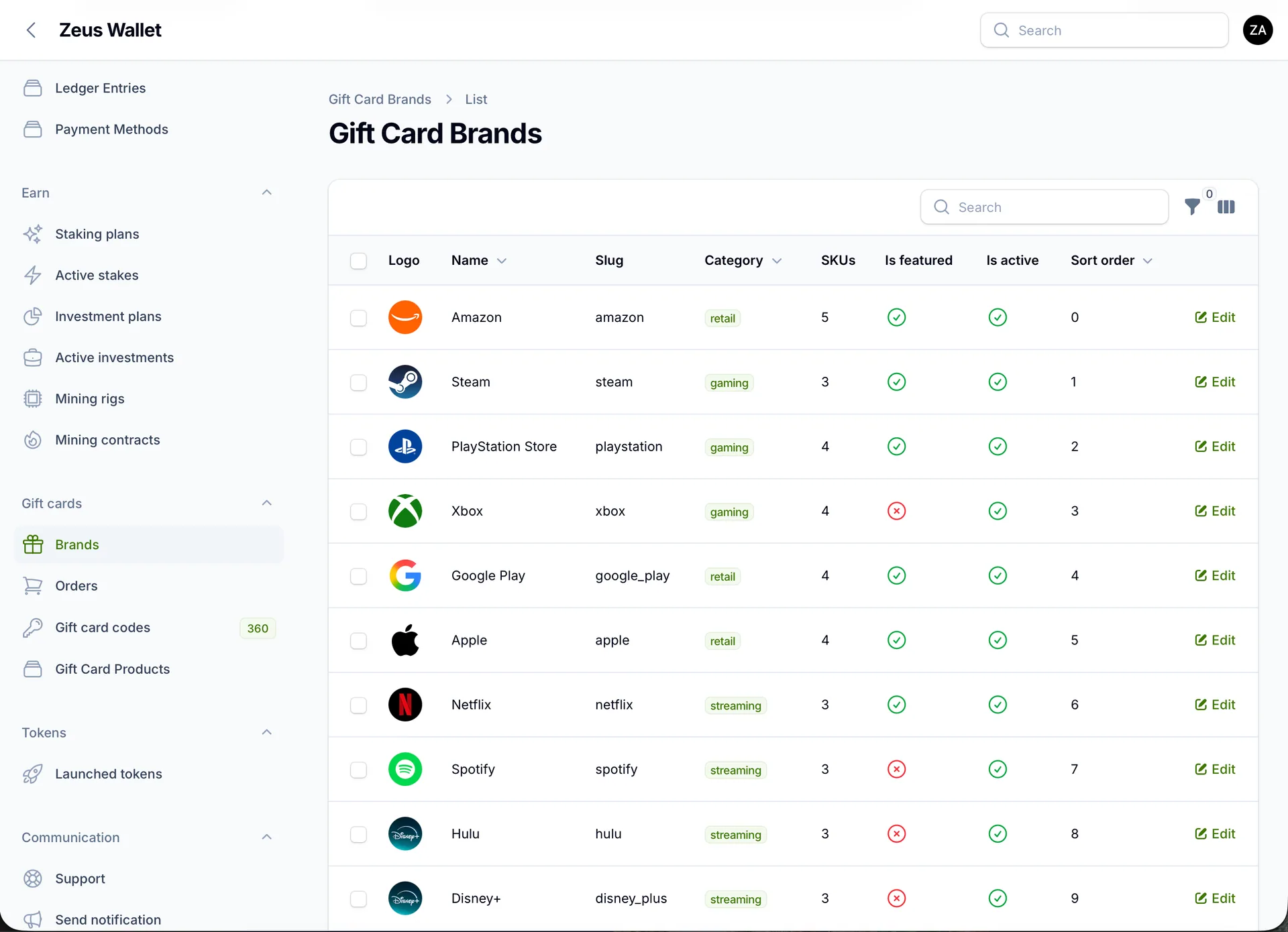Check the PlayStation Store row checkbox
The width and height of the screenshot is (1288, 932).
(358, 447)
